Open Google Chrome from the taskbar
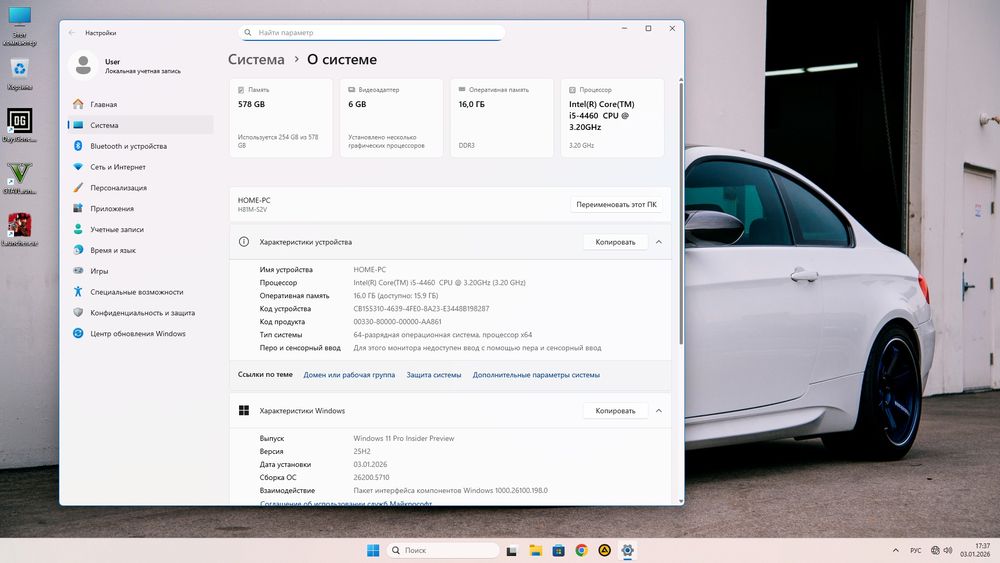Image resolution: width=1000 pixels, height=563 pixels. pos(581,550)
